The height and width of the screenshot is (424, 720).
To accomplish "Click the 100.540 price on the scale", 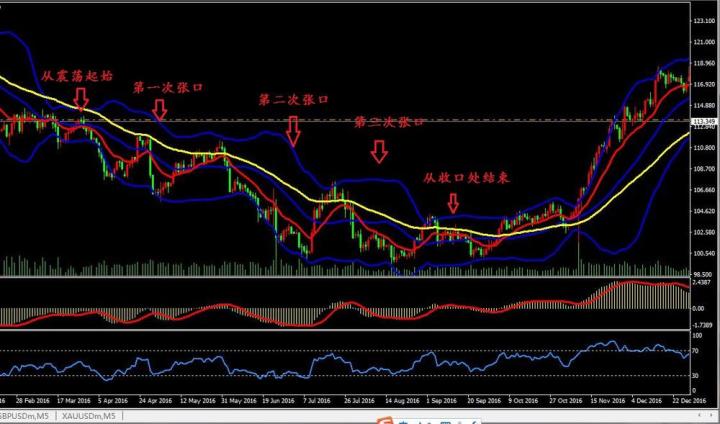I will [x=704, y=254].
